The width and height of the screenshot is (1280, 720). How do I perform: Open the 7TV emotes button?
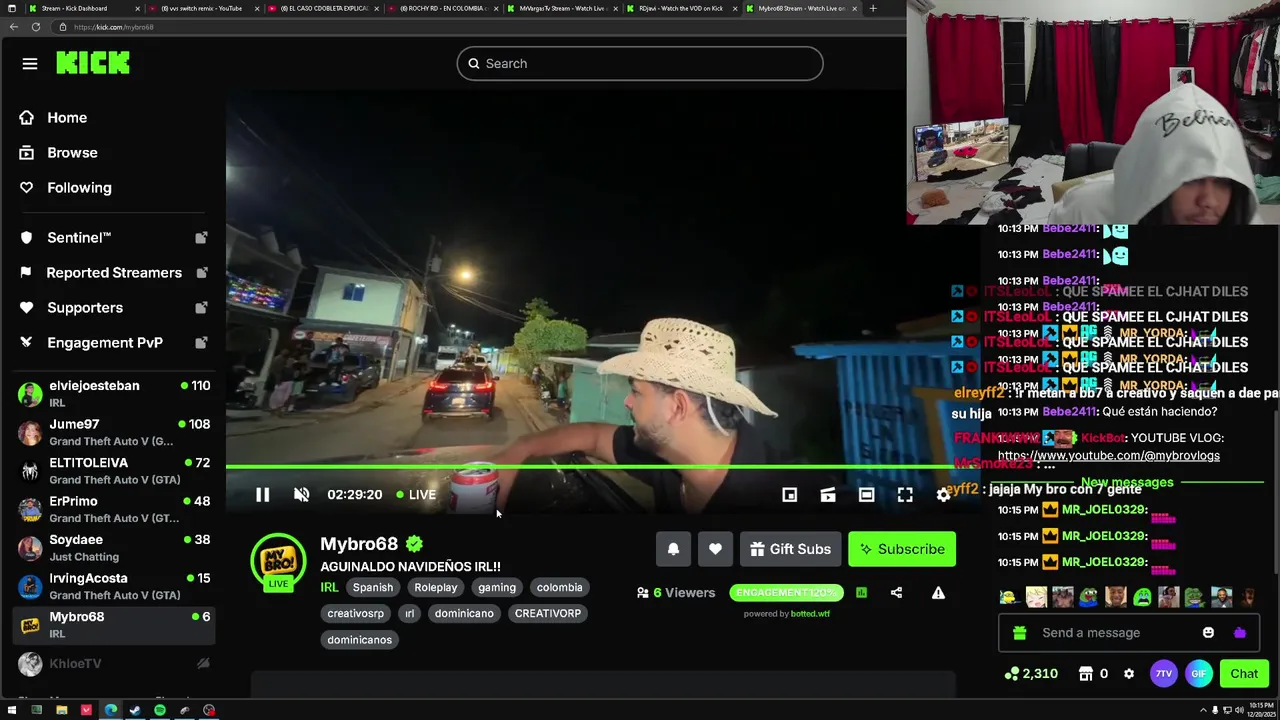tap(1163, 674)
